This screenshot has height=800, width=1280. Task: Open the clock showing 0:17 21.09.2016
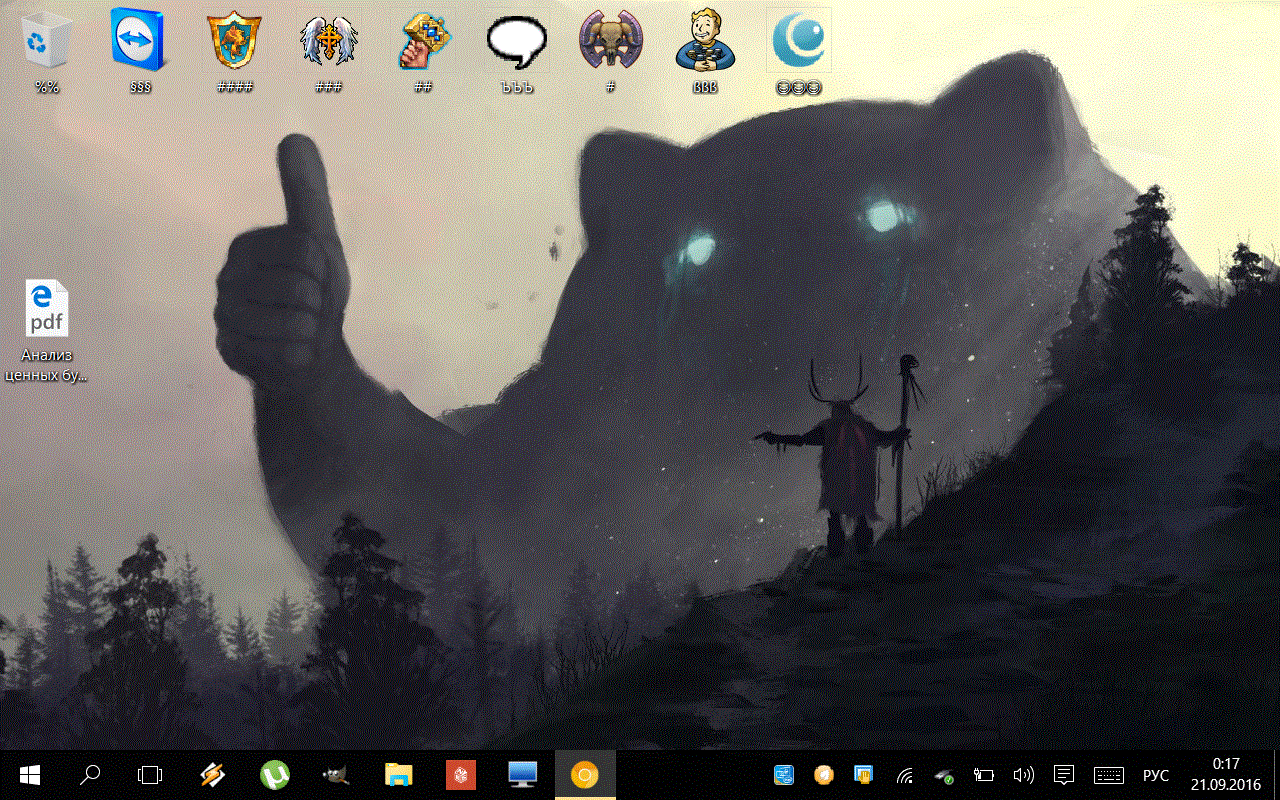pos(1225,775)
